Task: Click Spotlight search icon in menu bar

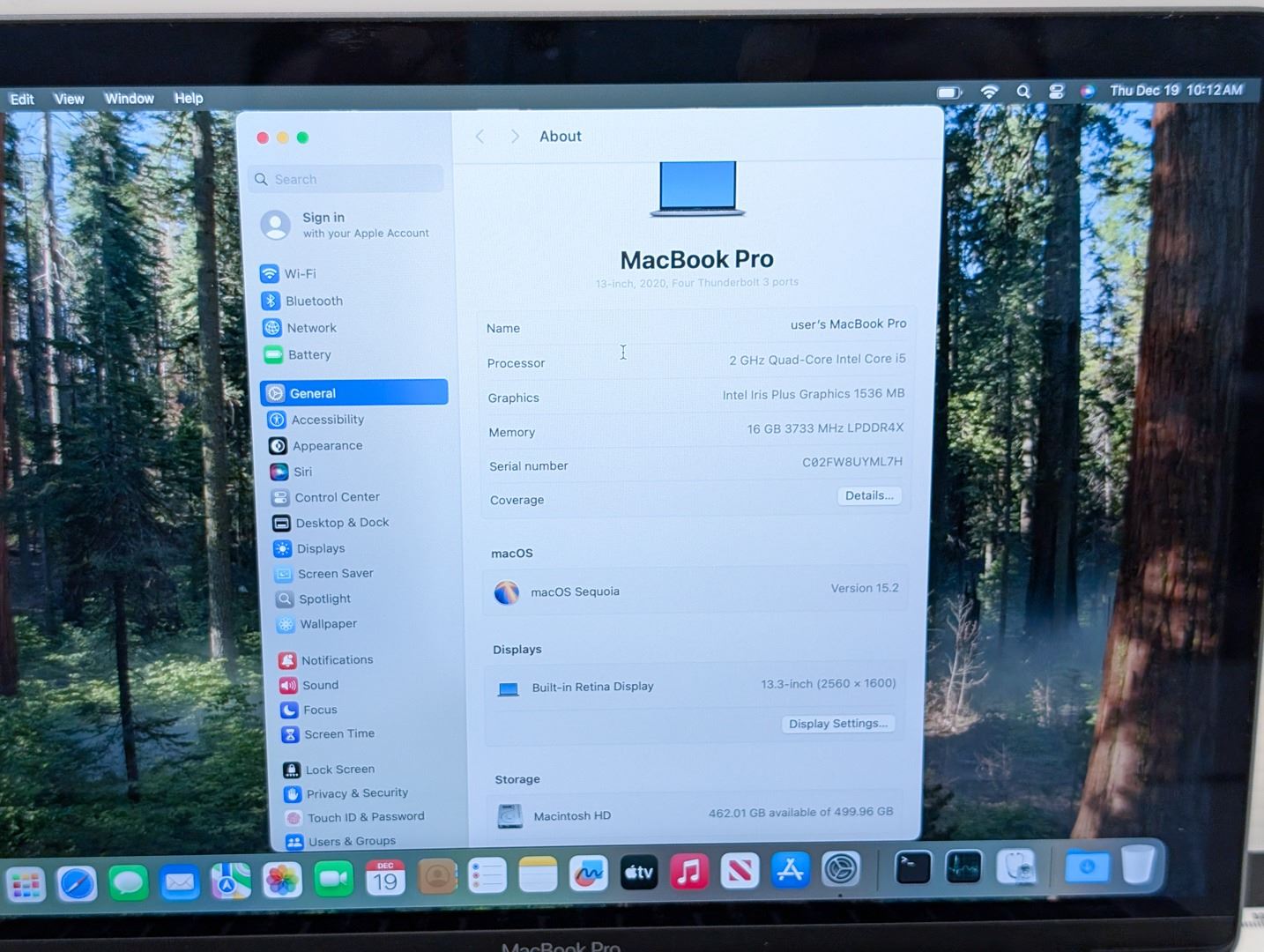Action: coord(1022,92)
